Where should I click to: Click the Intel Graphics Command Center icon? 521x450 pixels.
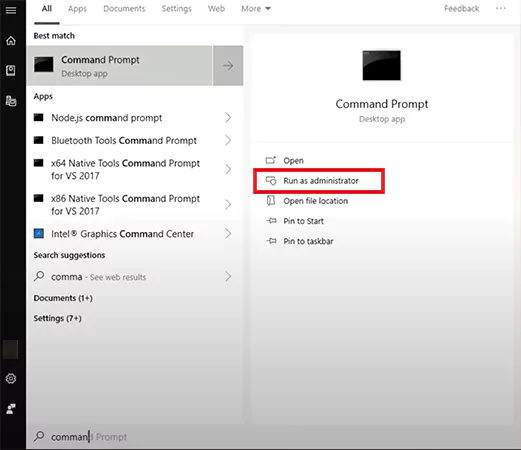click(x=39, y=233)
